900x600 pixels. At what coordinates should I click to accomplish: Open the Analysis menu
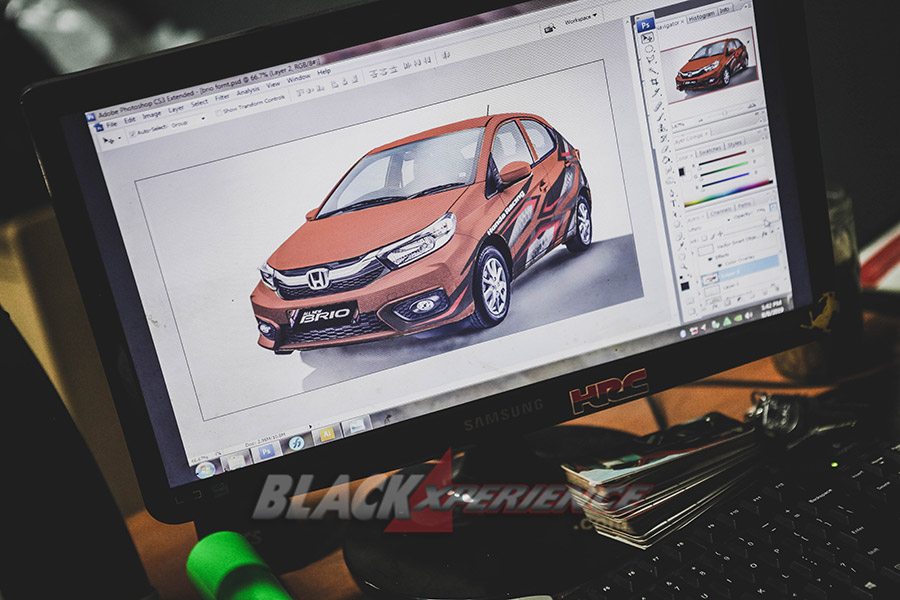(248, 91)
